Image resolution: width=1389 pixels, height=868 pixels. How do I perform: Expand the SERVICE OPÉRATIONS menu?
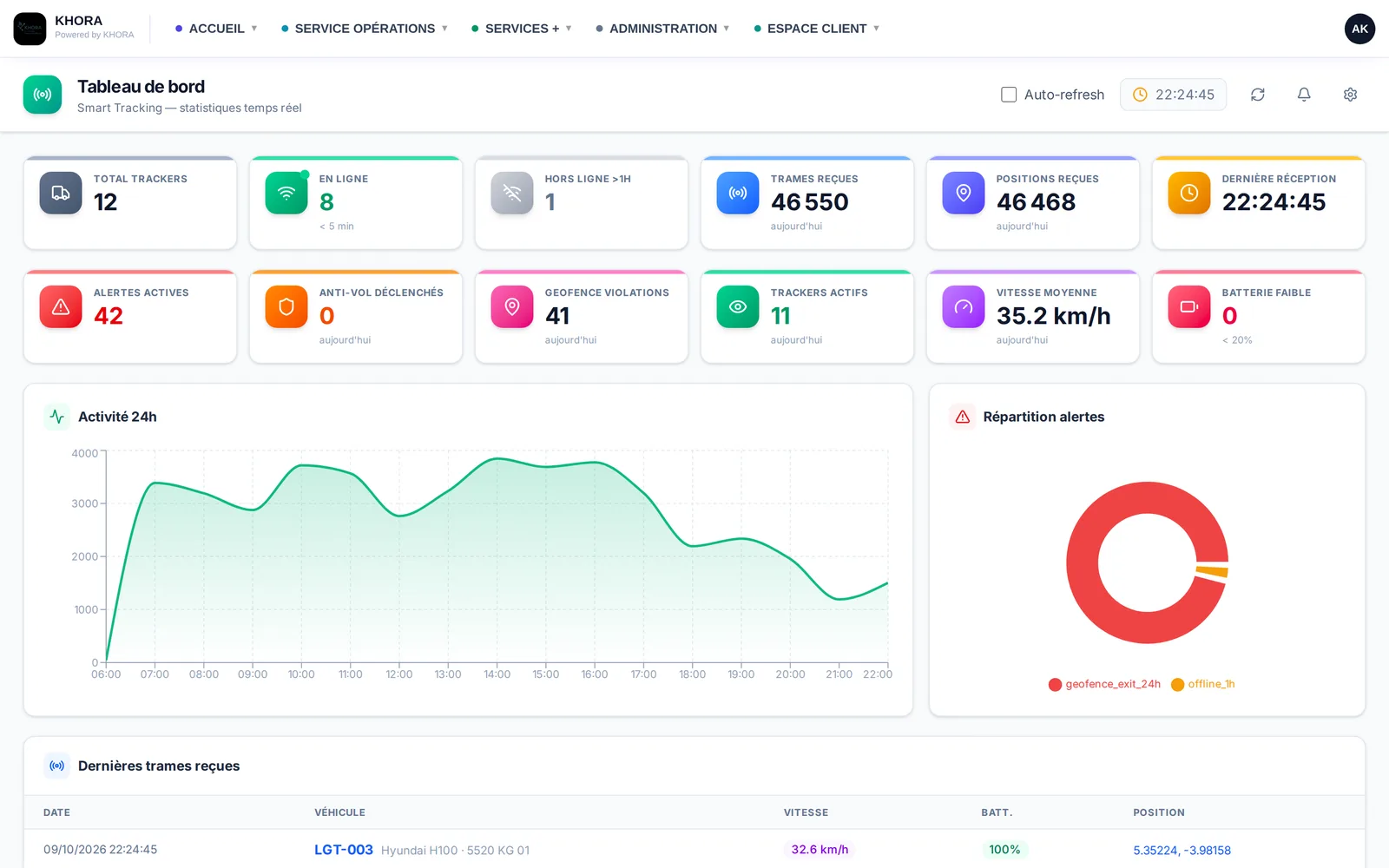(x=365, y=29)
